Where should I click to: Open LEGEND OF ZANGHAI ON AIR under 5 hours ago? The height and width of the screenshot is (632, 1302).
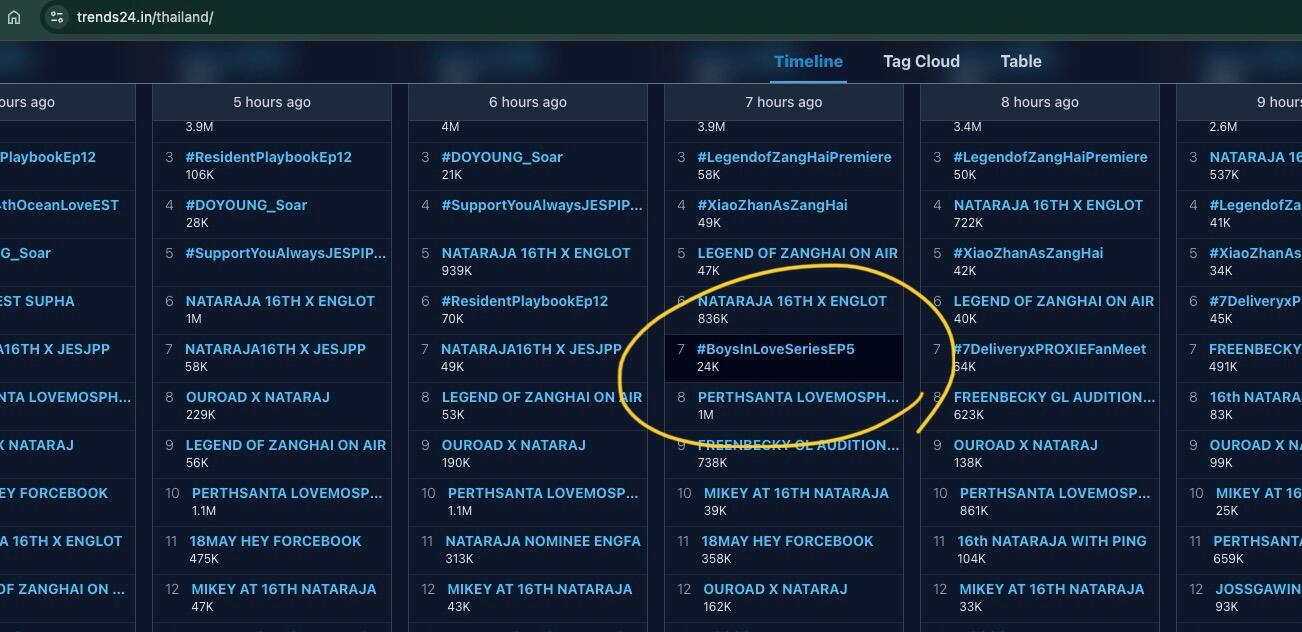tap(286, 445)
